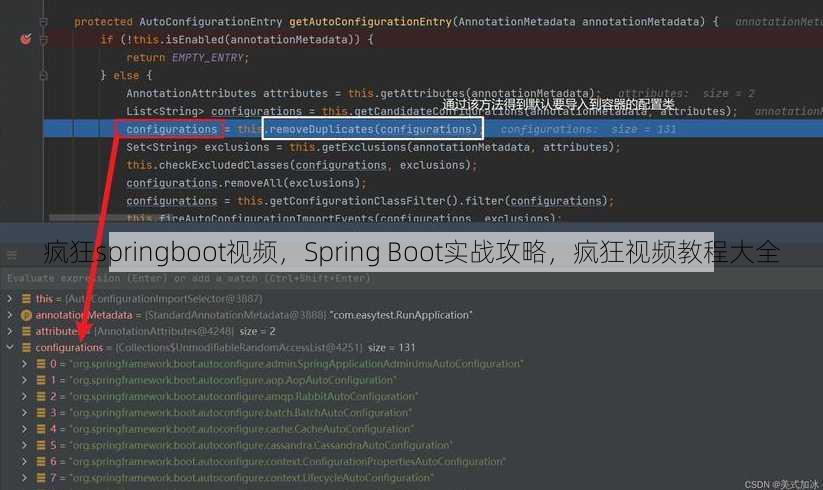Click the icon of element 7 LifecycleAutoConfiguration
This screenshot has height=490, width=823.
point(40,477)
